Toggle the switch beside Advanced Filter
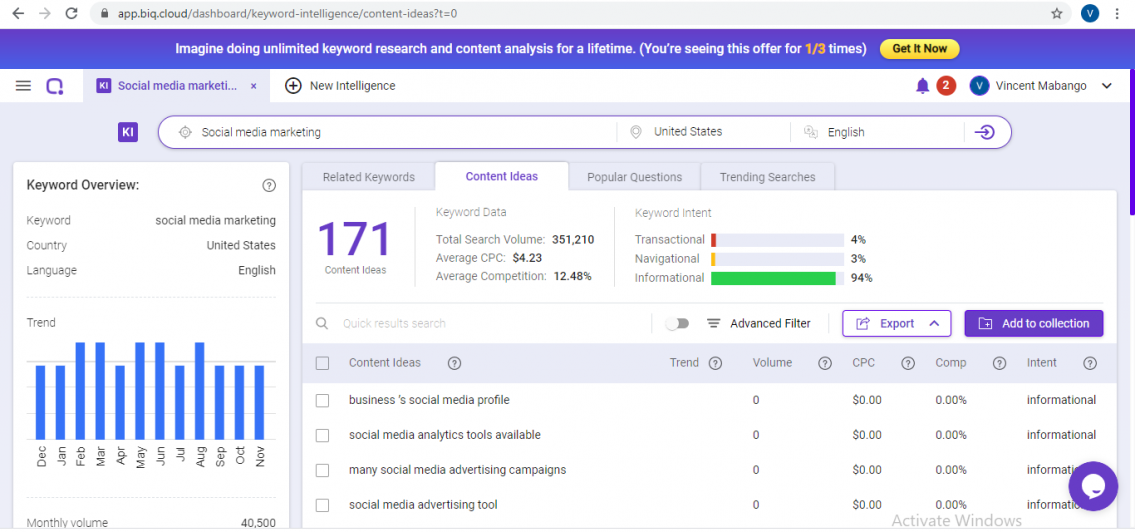Image resolution: width=1135 pixels, height=532 pixels. pos(678,324)
